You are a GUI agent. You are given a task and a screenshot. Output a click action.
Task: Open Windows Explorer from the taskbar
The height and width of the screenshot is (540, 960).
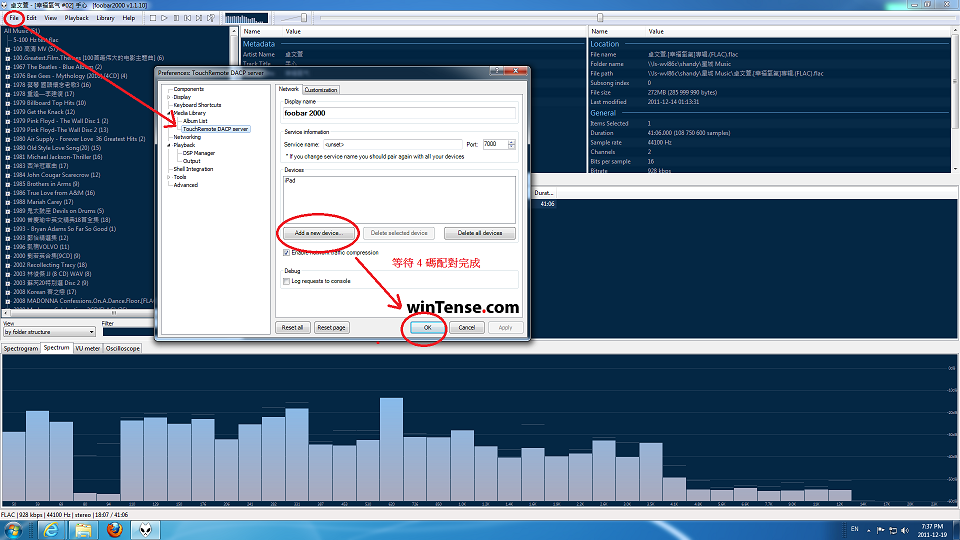point(83,530)
